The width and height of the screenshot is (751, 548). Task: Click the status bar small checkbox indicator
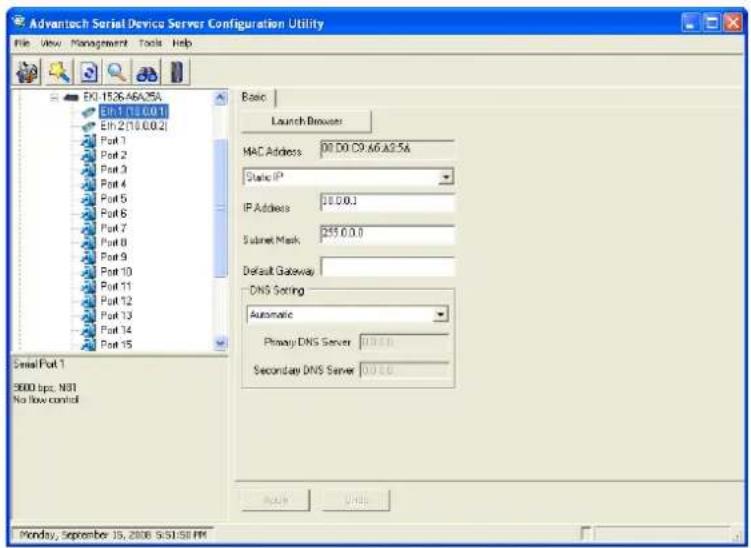(585, 534)
